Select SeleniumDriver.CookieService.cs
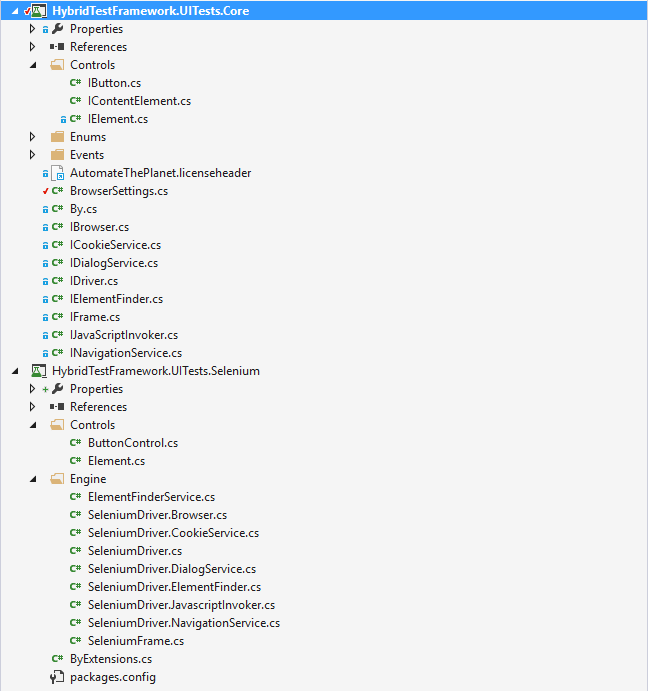This screenshot has width=648, height=691. [173, 533]
